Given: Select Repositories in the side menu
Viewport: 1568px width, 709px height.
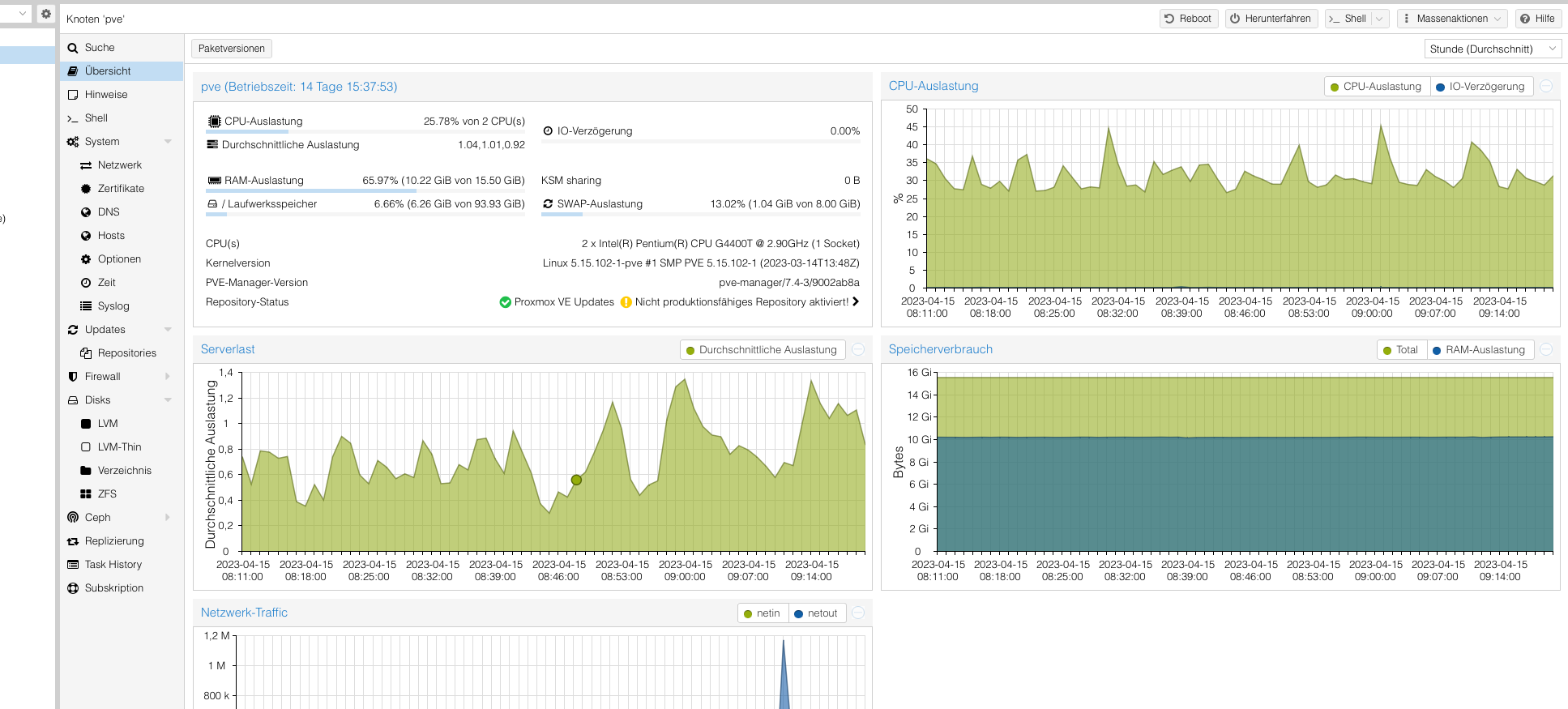Looking at the screenshot, I should click(122, 353).
